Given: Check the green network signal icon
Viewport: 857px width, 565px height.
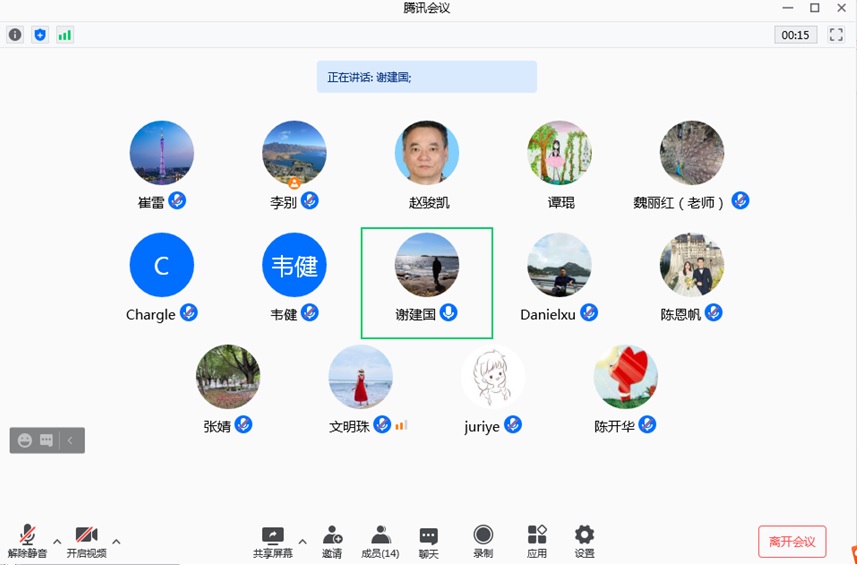Looking at the screenshot, I should click(x=65, y=35).
